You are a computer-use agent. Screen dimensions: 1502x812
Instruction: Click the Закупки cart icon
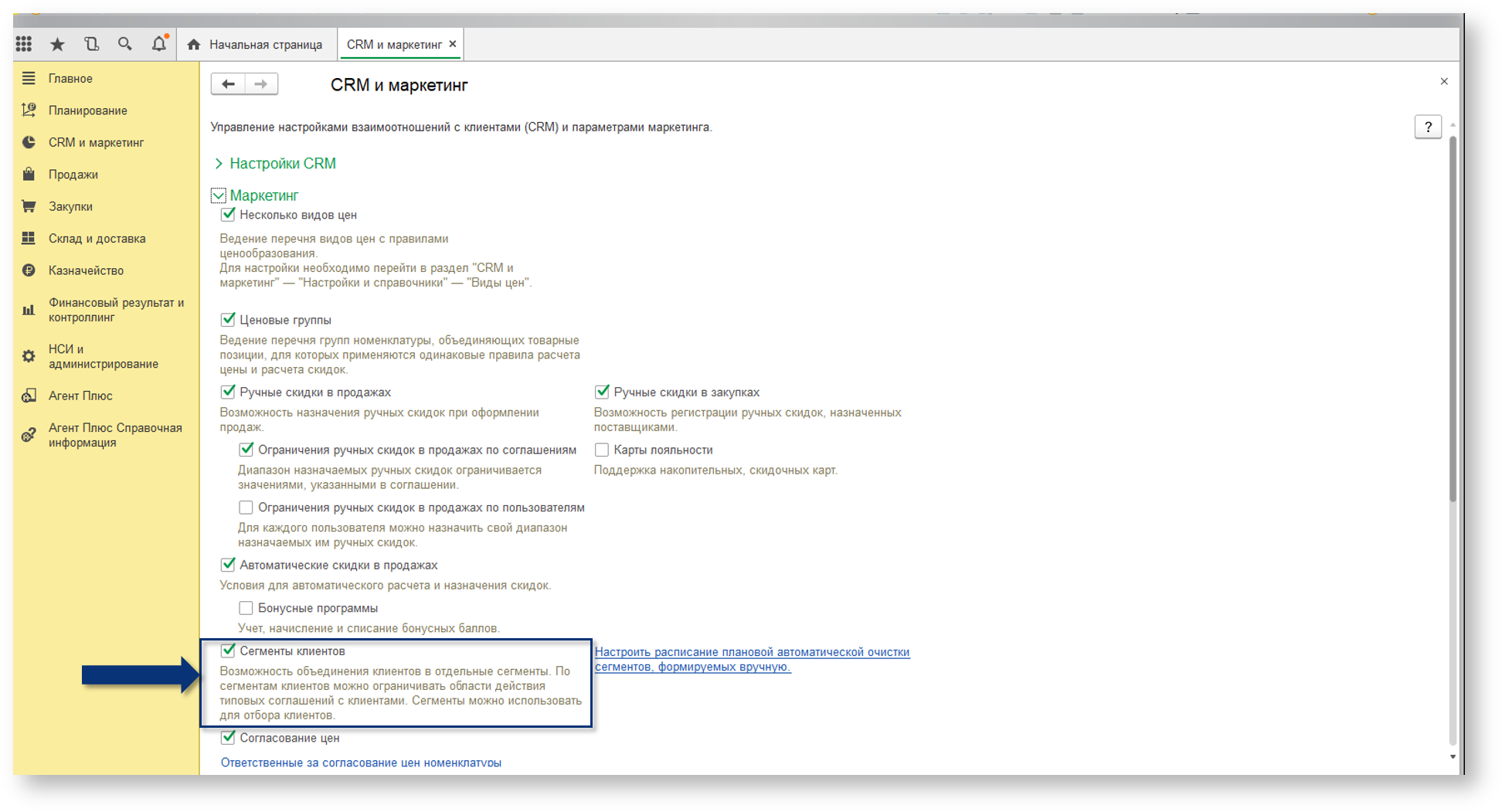[x=29, y=206]
